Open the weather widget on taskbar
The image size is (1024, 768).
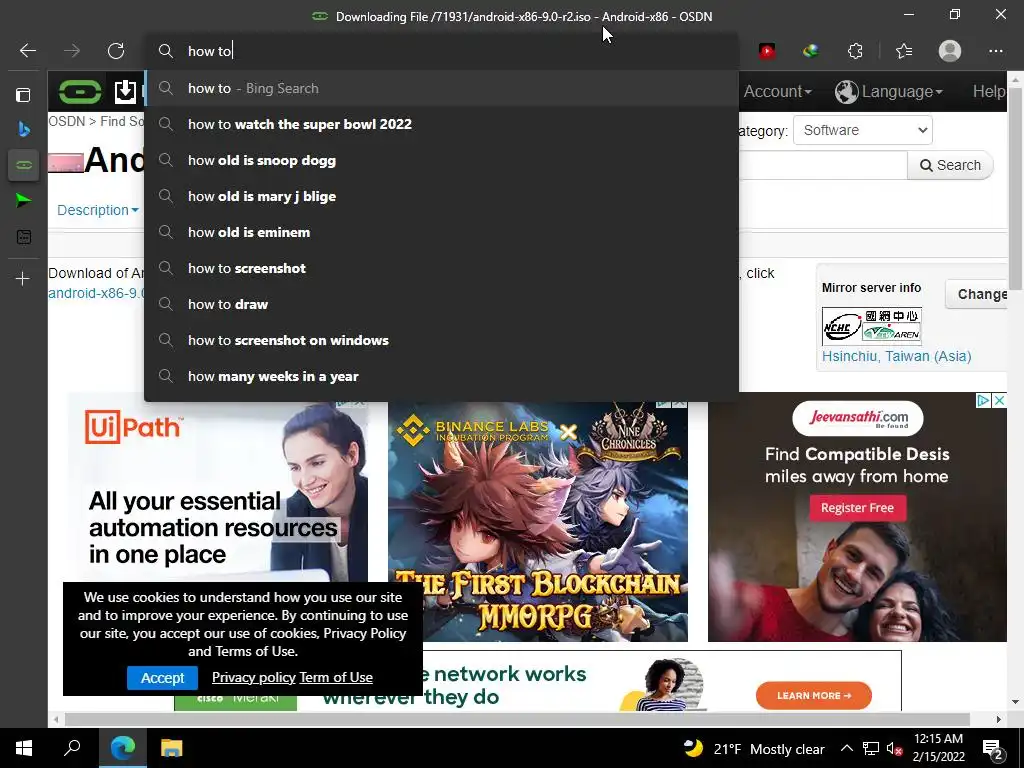(754, 749)
